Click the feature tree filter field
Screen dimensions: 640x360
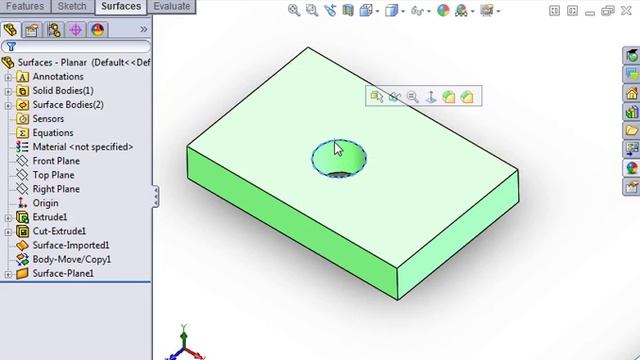pyautogui.click(x=76, y=47)
